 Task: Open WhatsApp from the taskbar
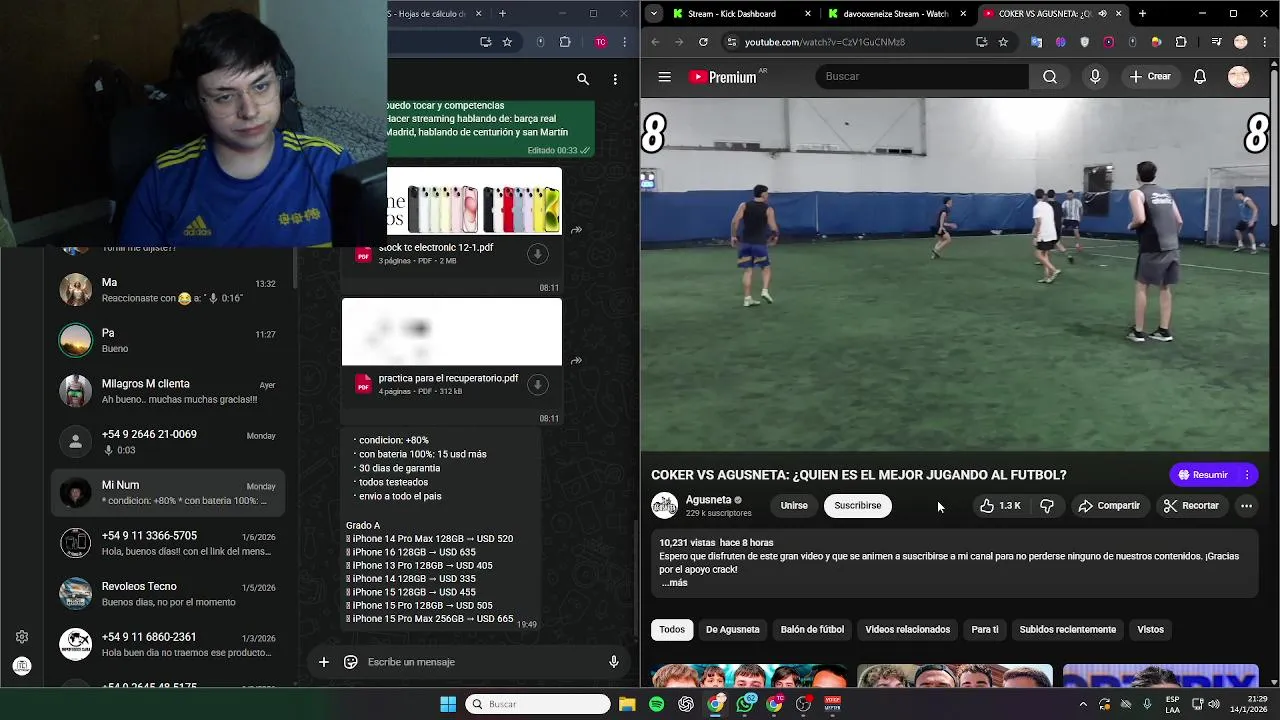click(x=745, y=704)
